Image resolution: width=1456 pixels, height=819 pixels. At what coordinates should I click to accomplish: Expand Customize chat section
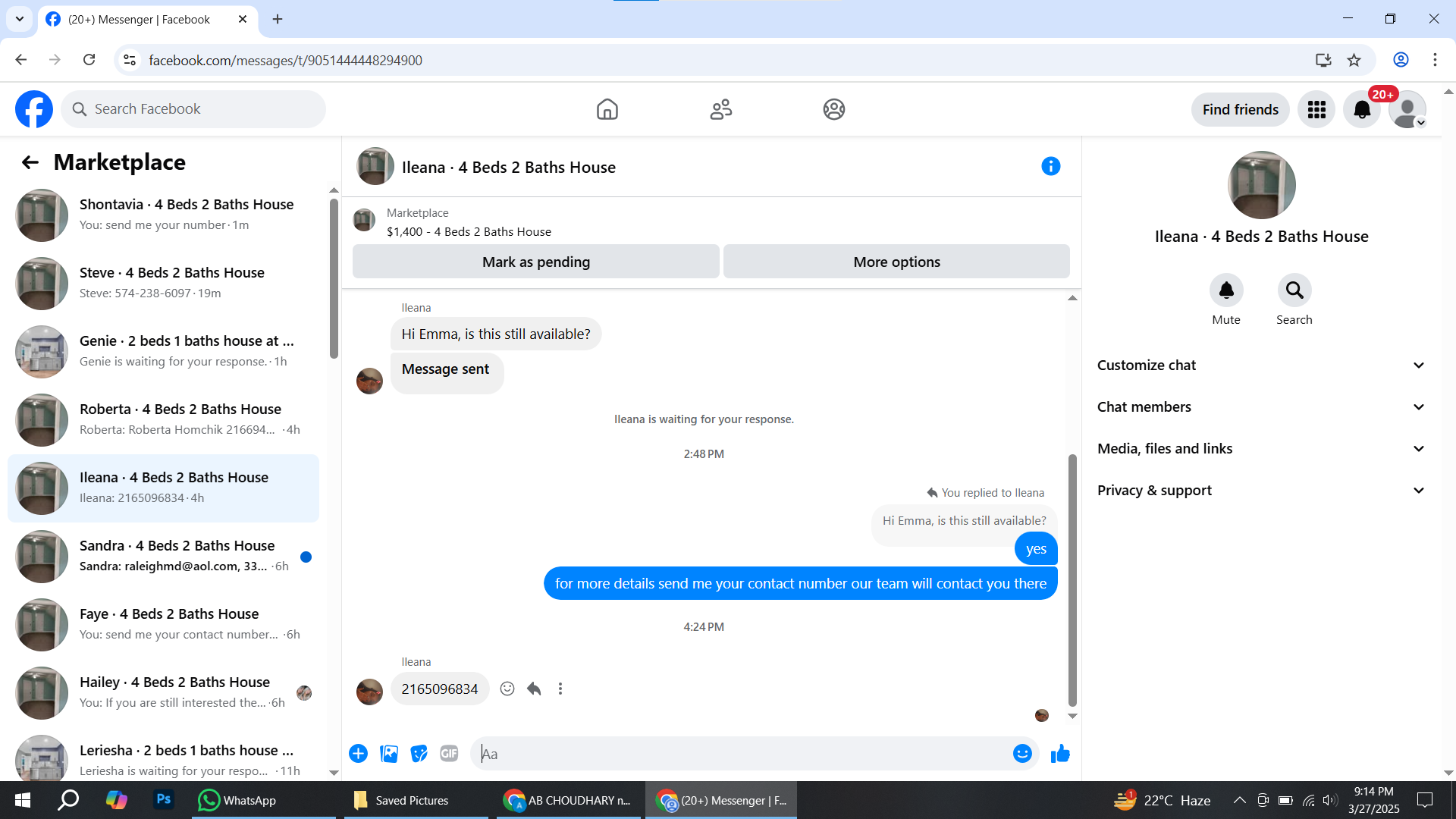(1261, 365)
